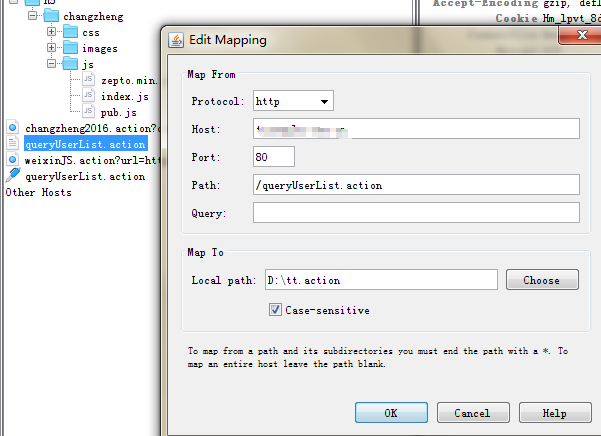
Task: Collapse the js folder node
Action: tap(52, 64)
